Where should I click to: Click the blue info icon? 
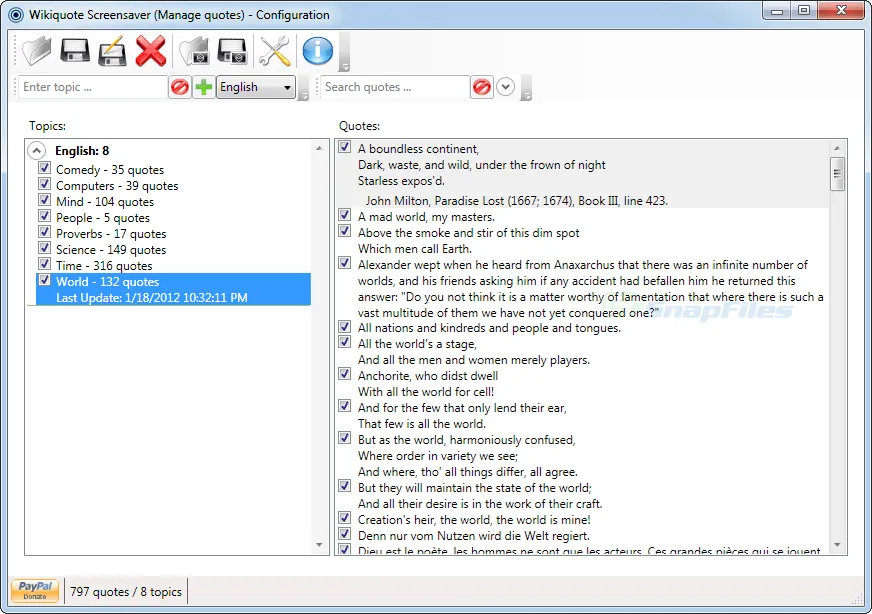pyautogui.click(x=318, y=51)
